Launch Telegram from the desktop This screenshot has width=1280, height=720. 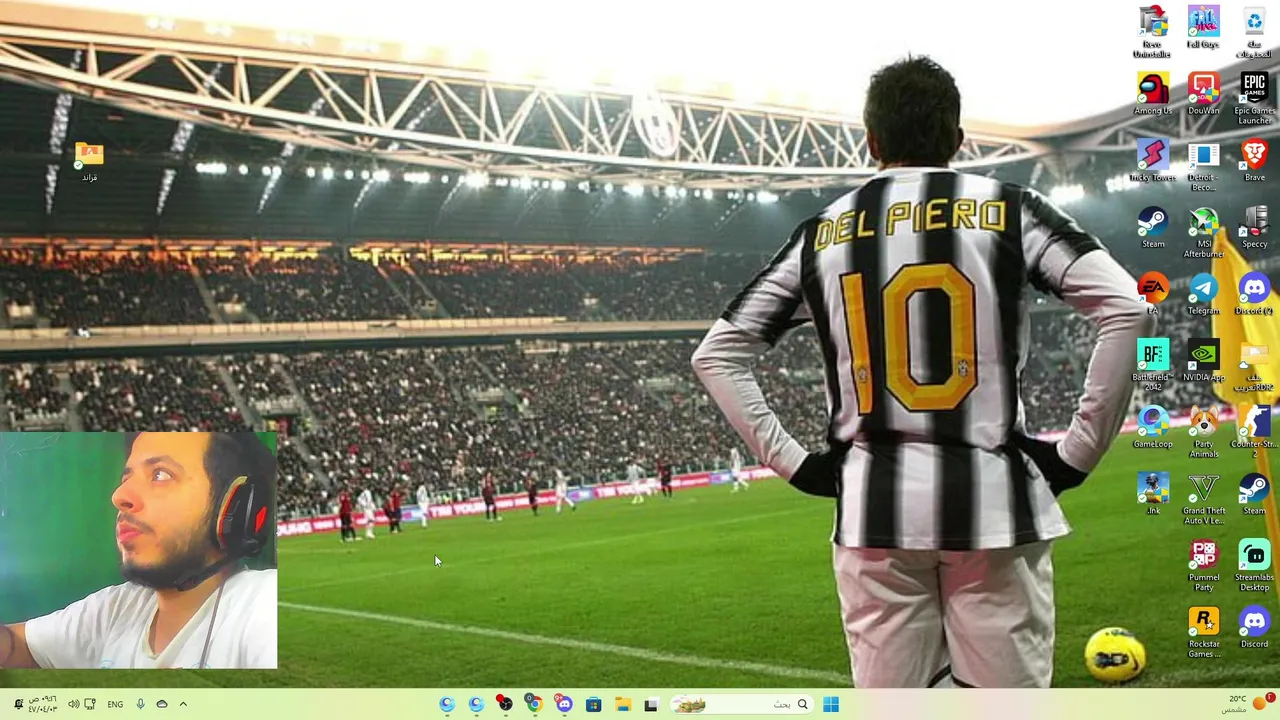1203,294
